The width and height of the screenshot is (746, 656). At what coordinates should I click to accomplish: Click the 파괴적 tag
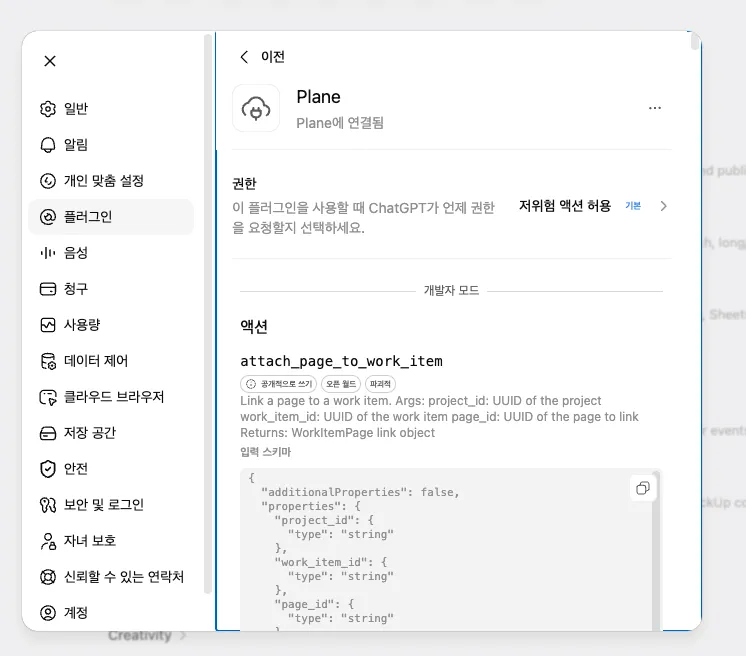[x=380, y=384]
